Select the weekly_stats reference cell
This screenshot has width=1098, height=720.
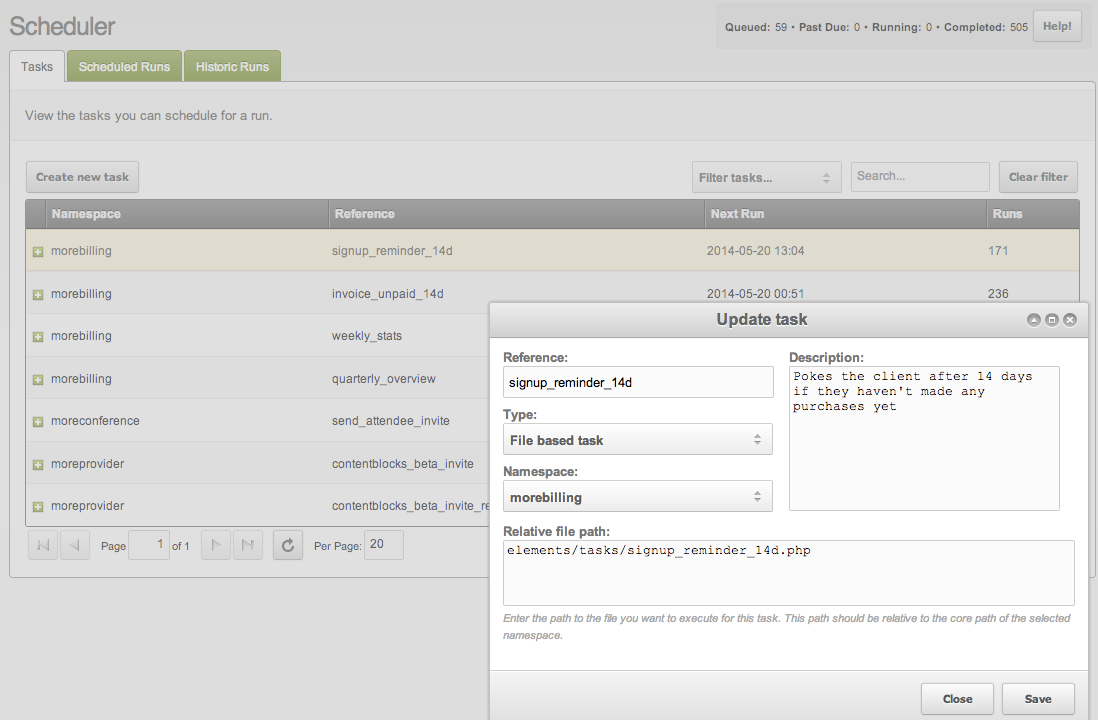(x=367, y=336)
